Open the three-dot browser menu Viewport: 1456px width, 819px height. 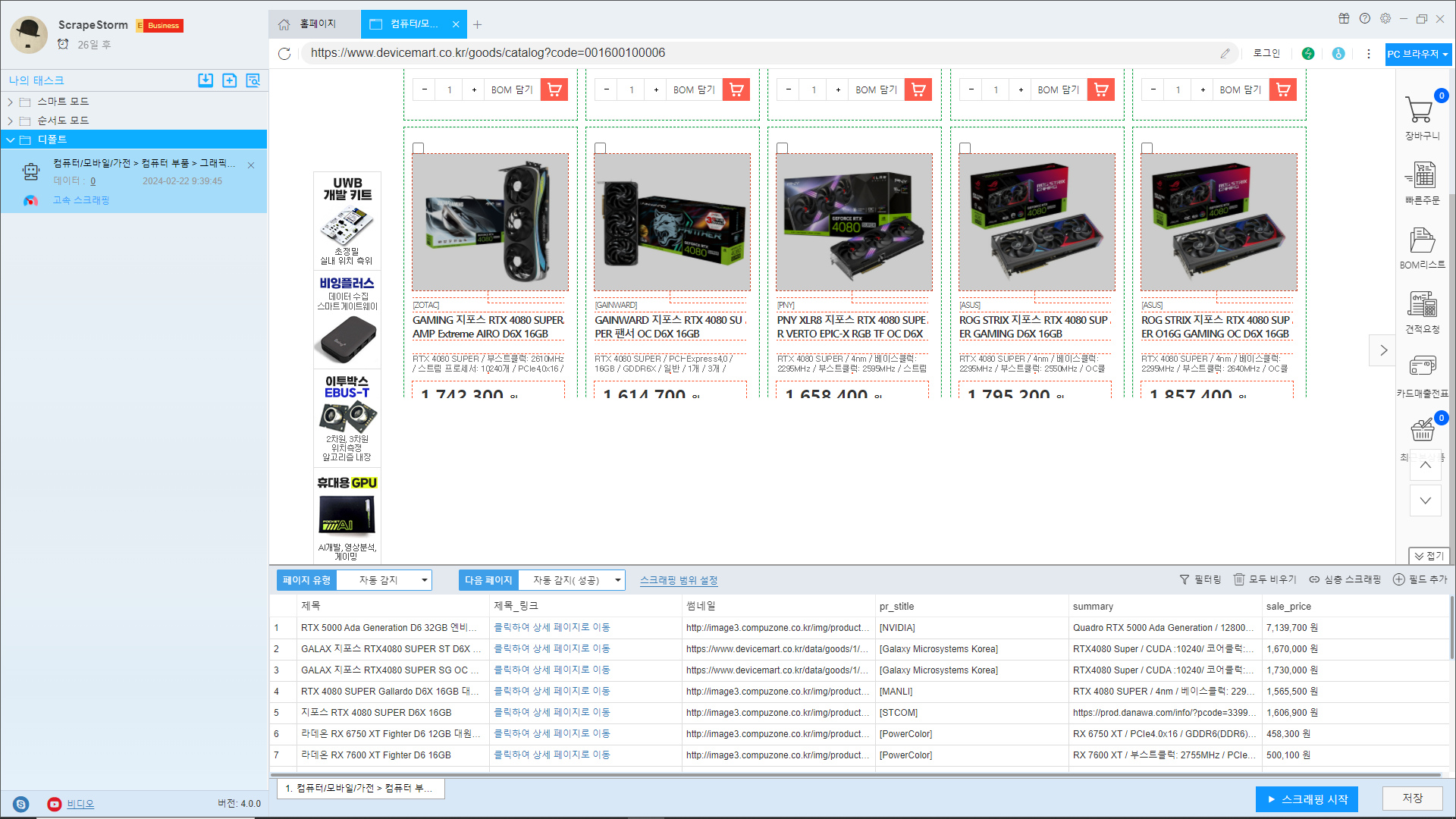(1369, 54)
